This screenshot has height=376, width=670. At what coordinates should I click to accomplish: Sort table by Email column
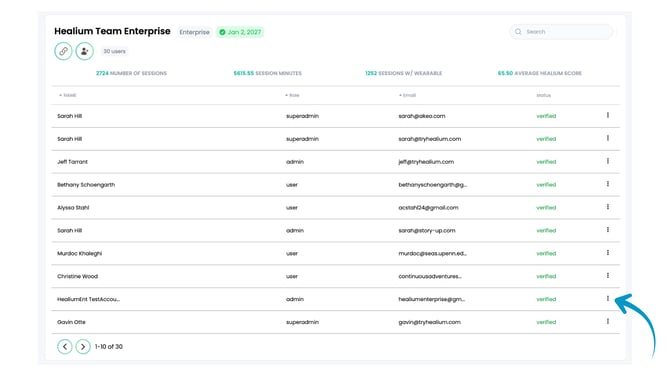407,95
